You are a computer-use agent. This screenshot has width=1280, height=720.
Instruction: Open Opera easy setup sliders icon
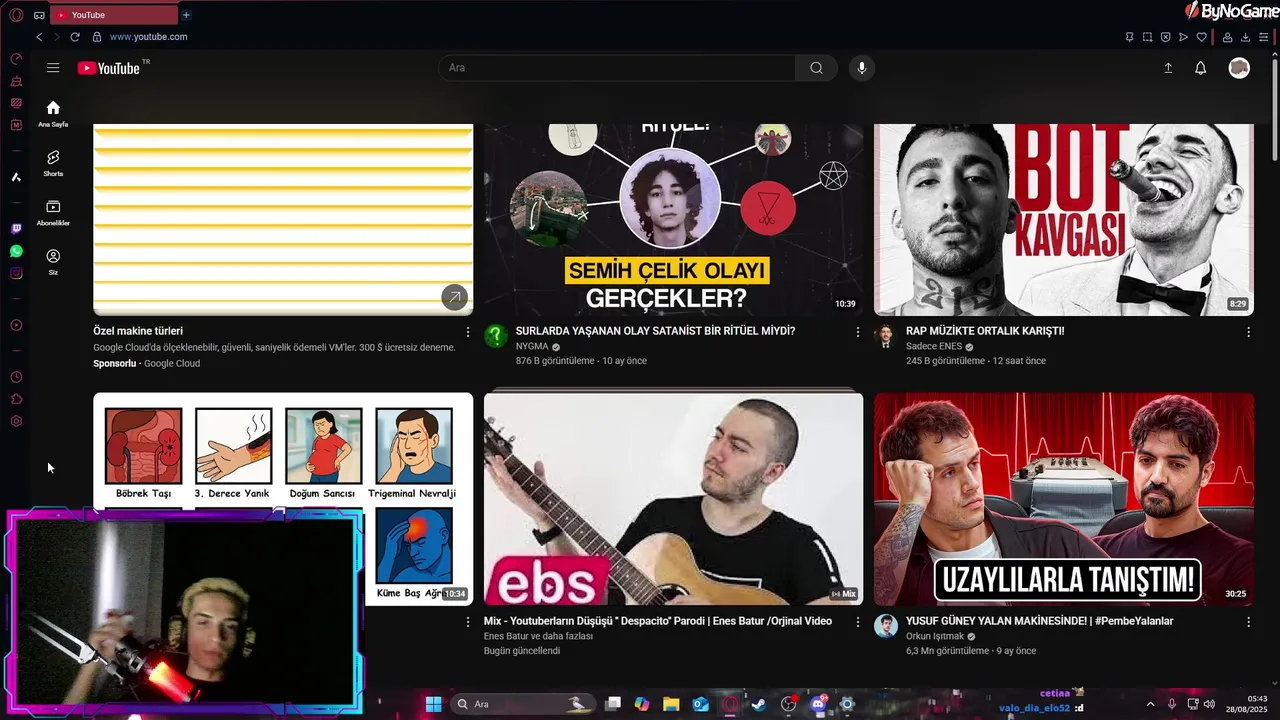tap(1263, 37)
